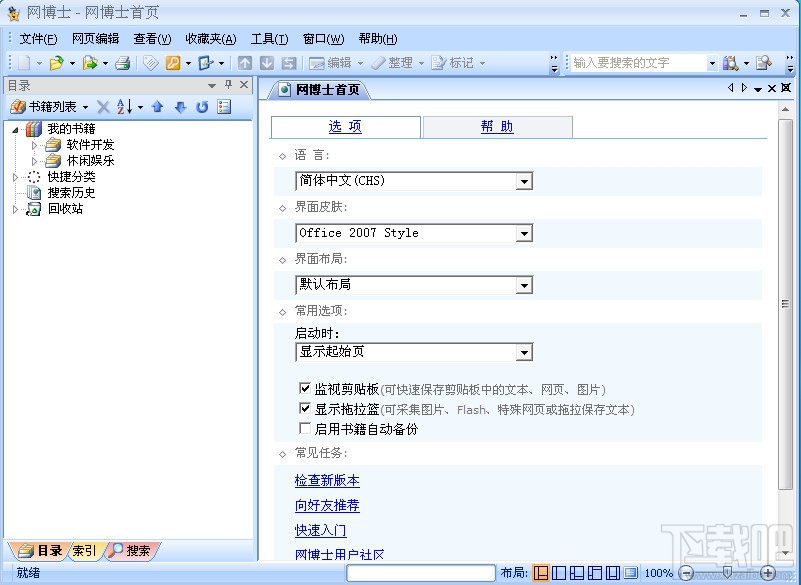Open the 语言 dropdown showing 简体中文(CHS)

(525, 181)
